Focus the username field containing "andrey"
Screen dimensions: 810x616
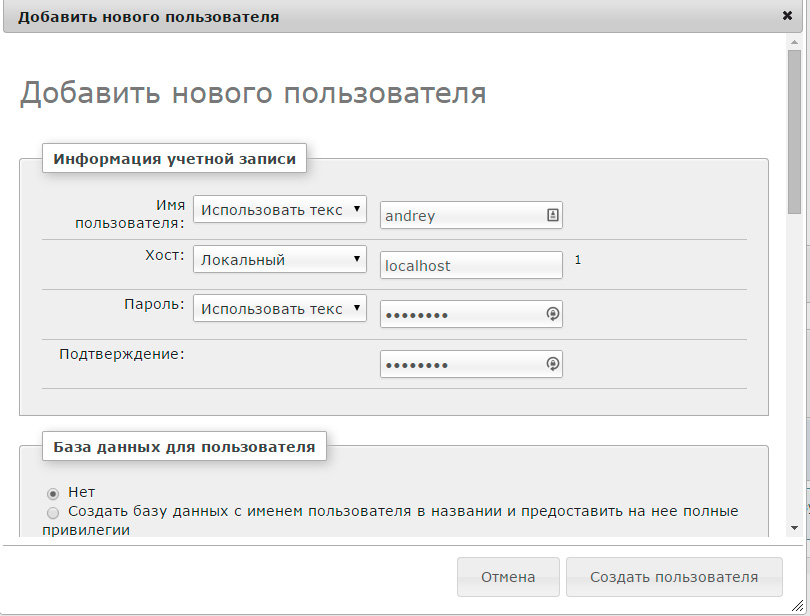(x=460, y=216)
